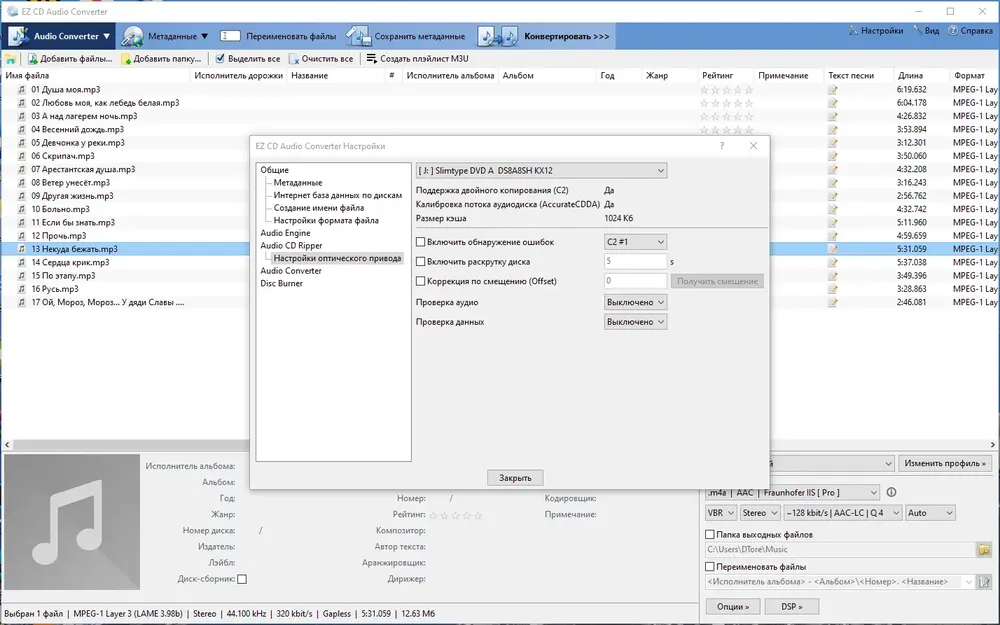Enable Включить обнаружение ошибок checkbox
Image resolution: width=1000 pixels, height=625 pixels.
[x=420, y=242]
